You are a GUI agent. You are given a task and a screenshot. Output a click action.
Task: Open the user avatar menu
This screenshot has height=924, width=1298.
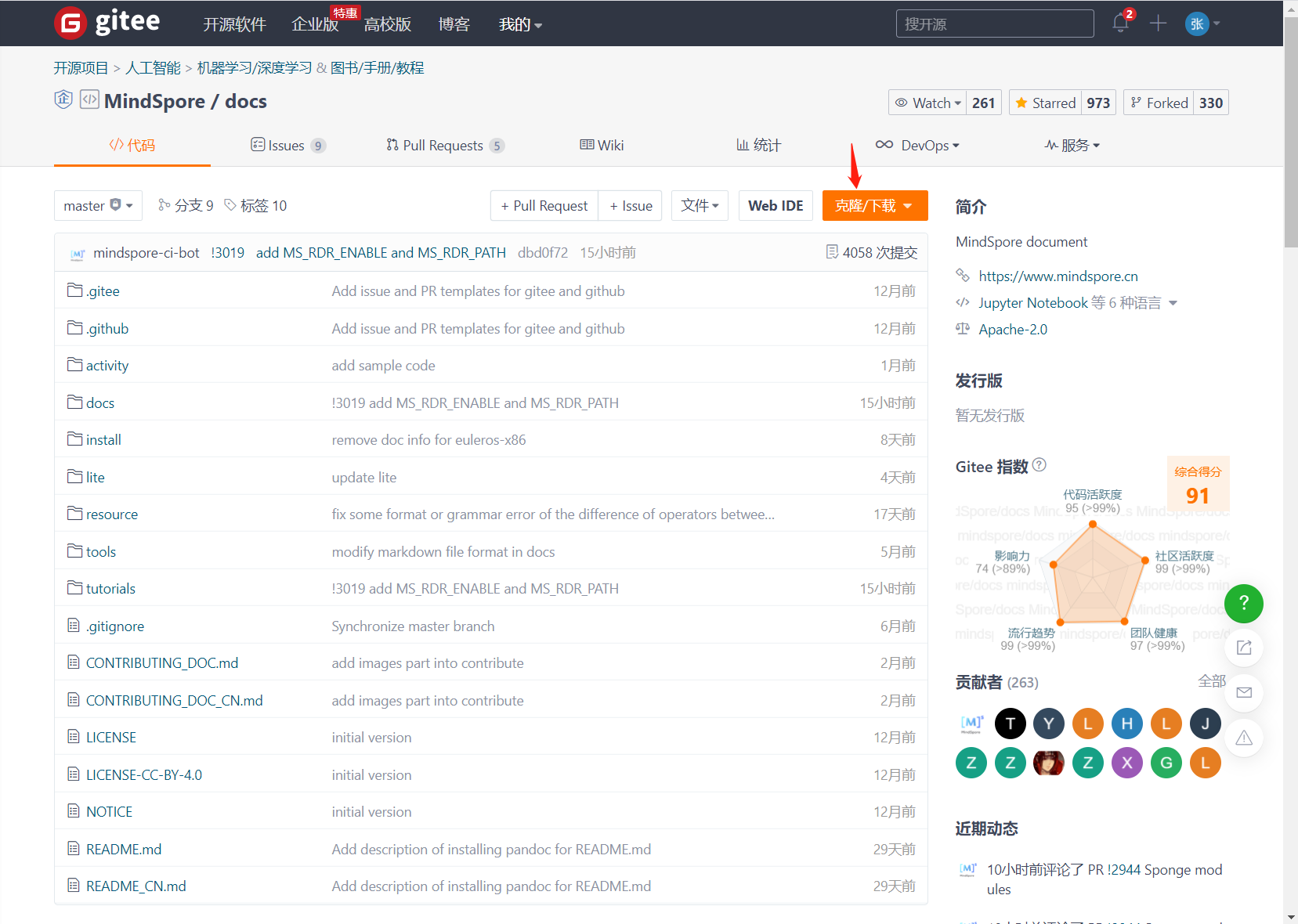(1202, 23)
